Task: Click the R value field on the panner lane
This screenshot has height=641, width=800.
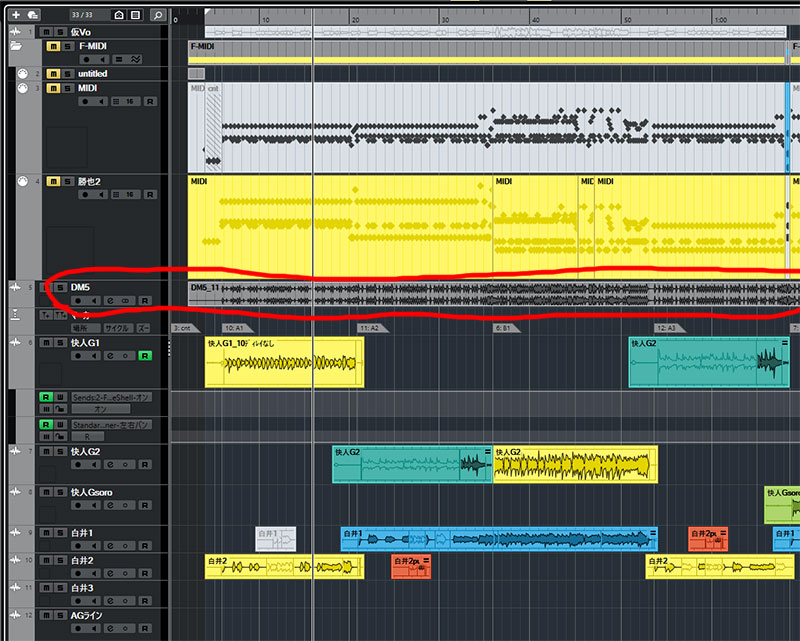Action: tap(87, 436)
